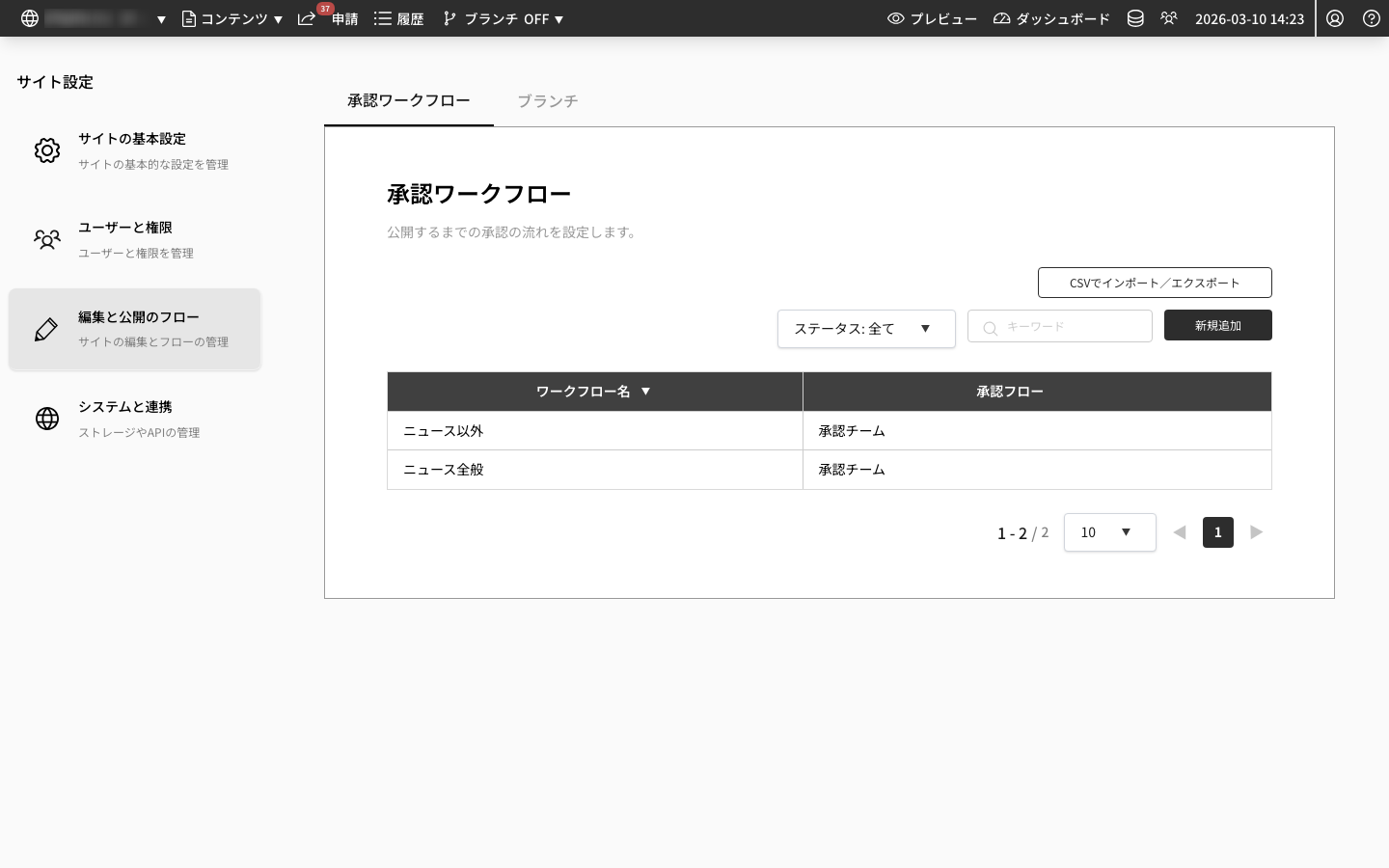Select page 1 in pagination

pos(1218,532)
